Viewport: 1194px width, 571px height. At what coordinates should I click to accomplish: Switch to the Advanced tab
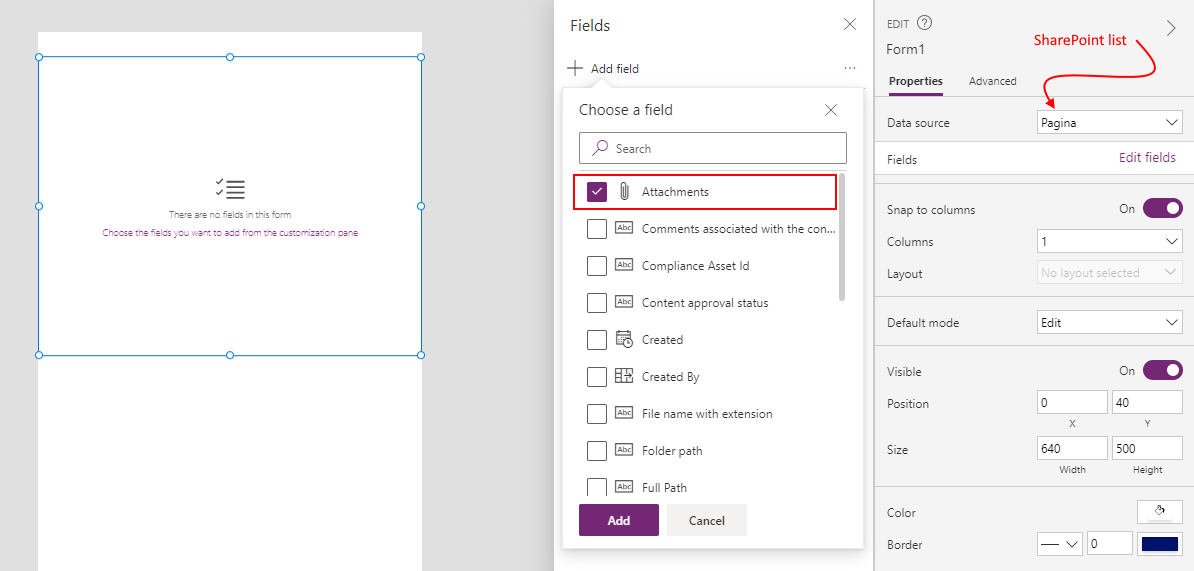(x=992, y=81)
